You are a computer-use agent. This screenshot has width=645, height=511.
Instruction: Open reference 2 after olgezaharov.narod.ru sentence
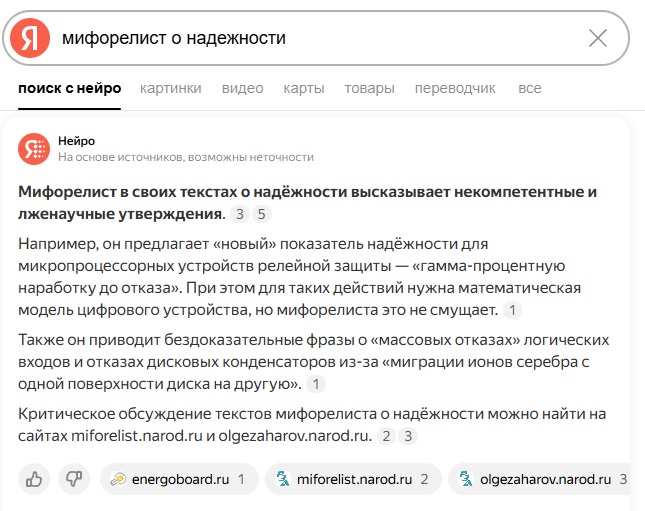coord(386,436)
